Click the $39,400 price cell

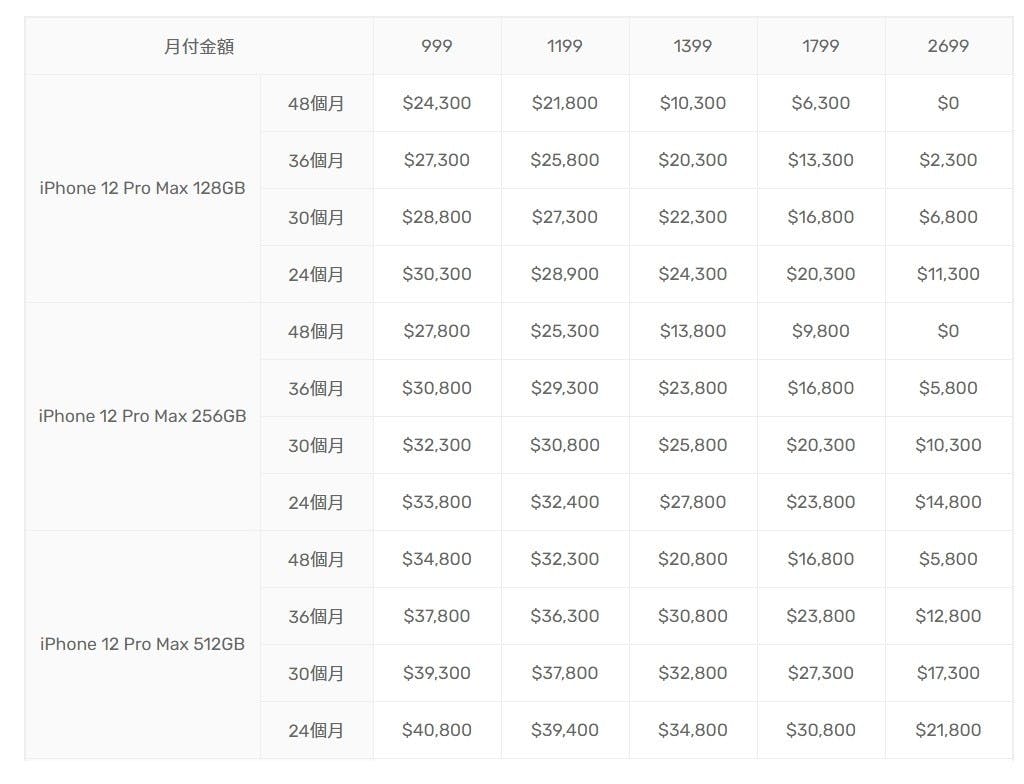[x=565, y=730]
